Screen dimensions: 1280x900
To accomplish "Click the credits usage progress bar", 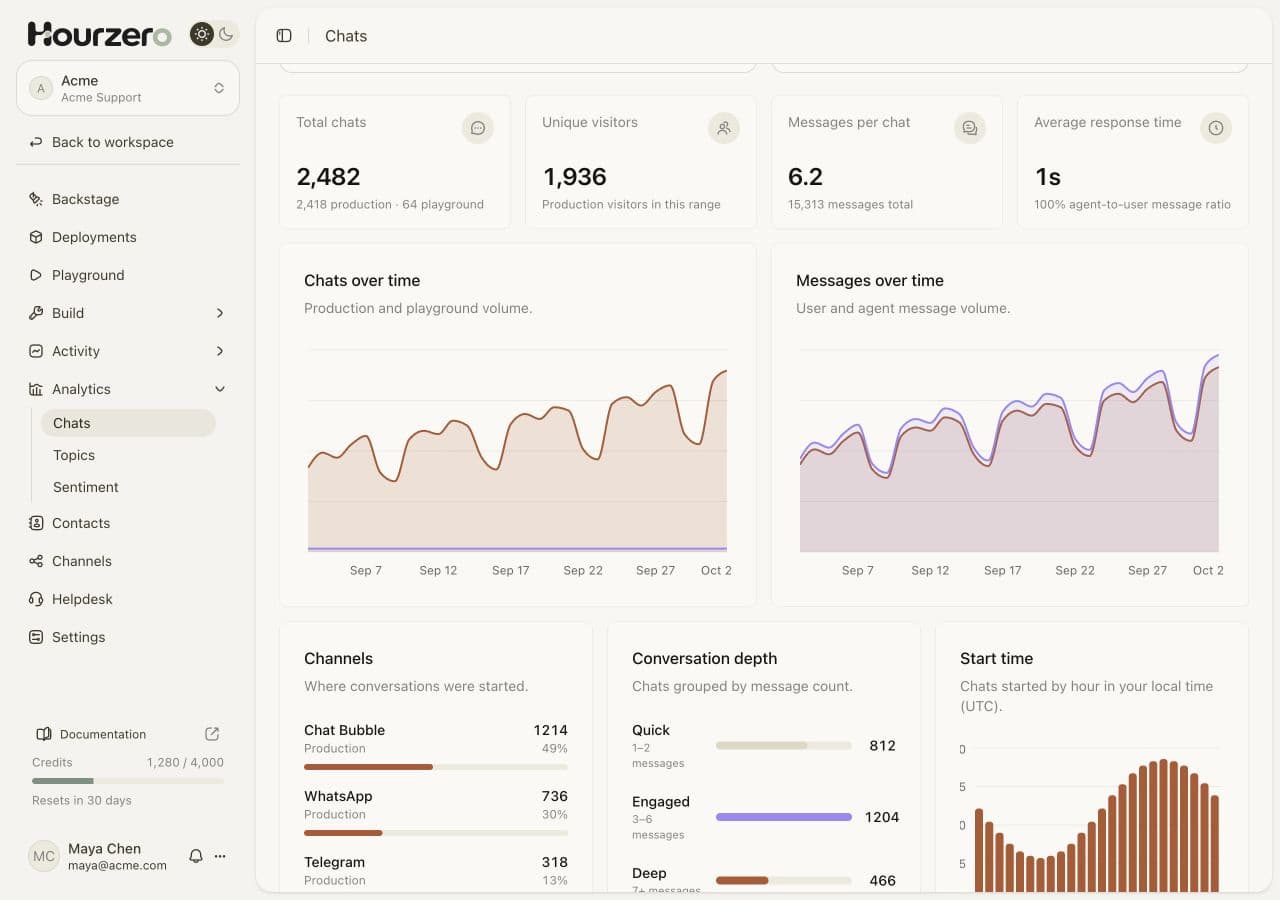I will point(128,781).
